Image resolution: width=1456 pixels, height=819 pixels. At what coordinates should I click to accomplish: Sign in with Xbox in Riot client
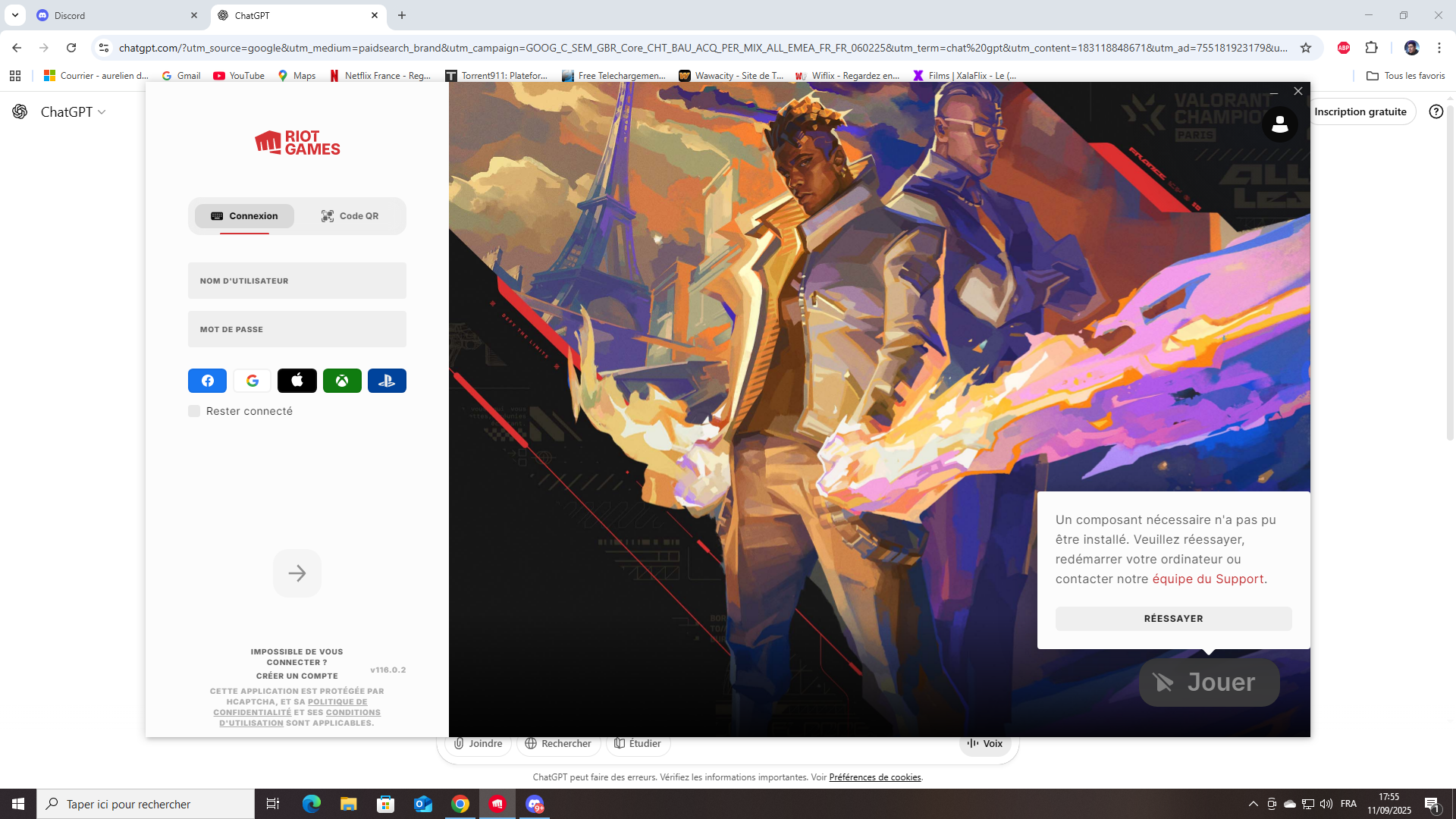(342, 381)
